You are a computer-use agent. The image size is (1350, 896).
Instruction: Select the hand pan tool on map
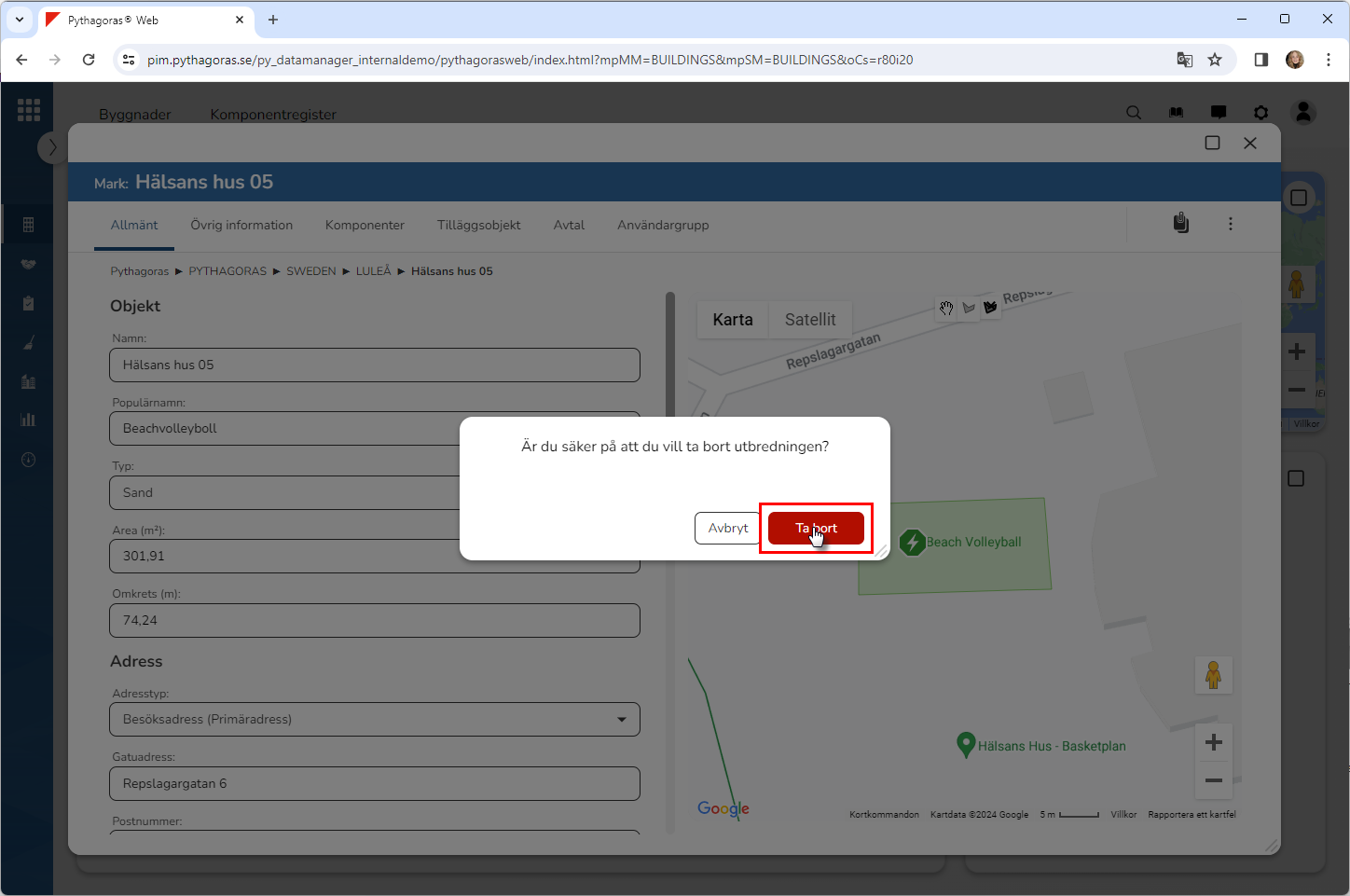point(946,308)
